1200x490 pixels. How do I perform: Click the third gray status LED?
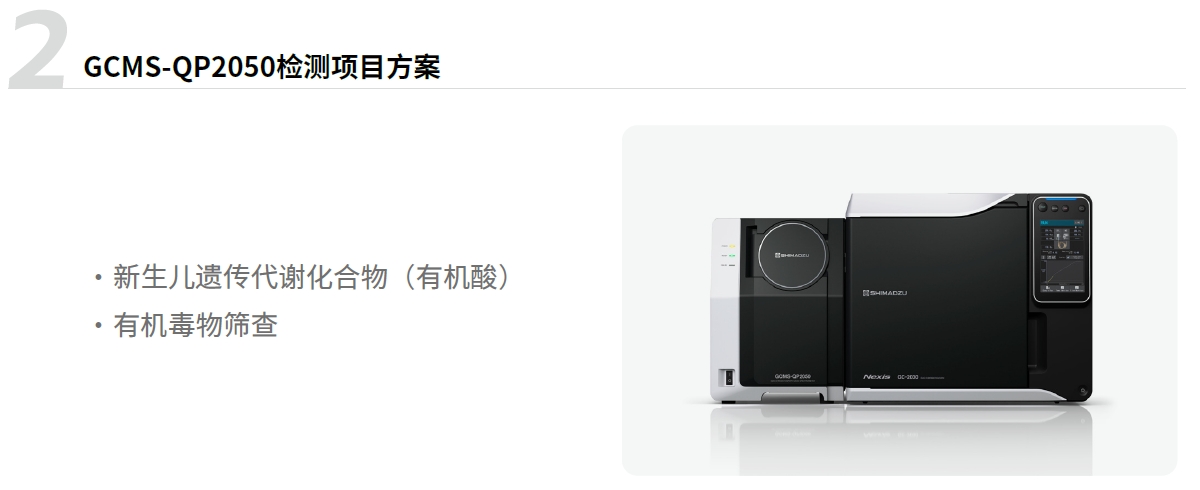pyautogui.click(x=732, y=265)
